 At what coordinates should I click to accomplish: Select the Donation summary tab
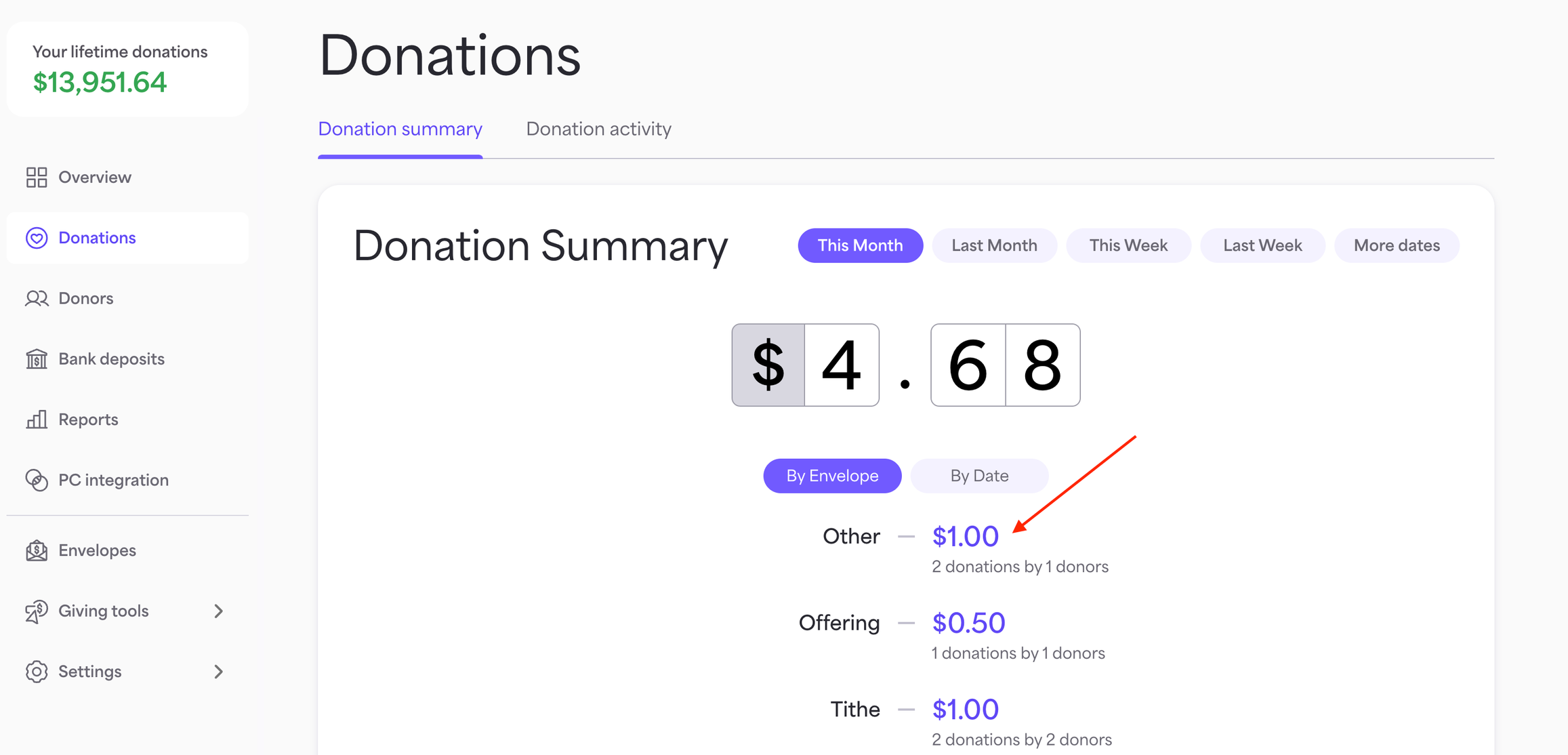[x=400, y=129]
